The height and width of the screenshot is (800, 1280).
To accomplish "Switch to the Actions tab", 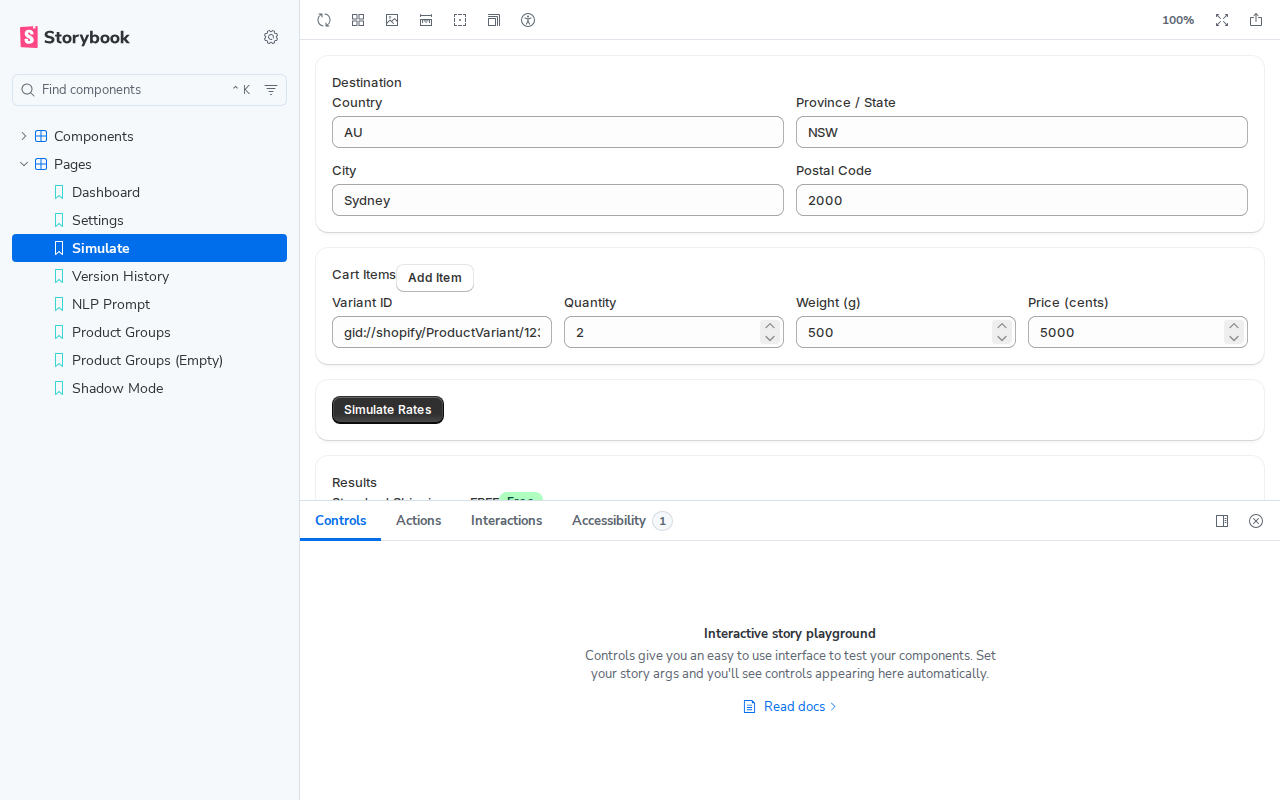I will 418,520.
